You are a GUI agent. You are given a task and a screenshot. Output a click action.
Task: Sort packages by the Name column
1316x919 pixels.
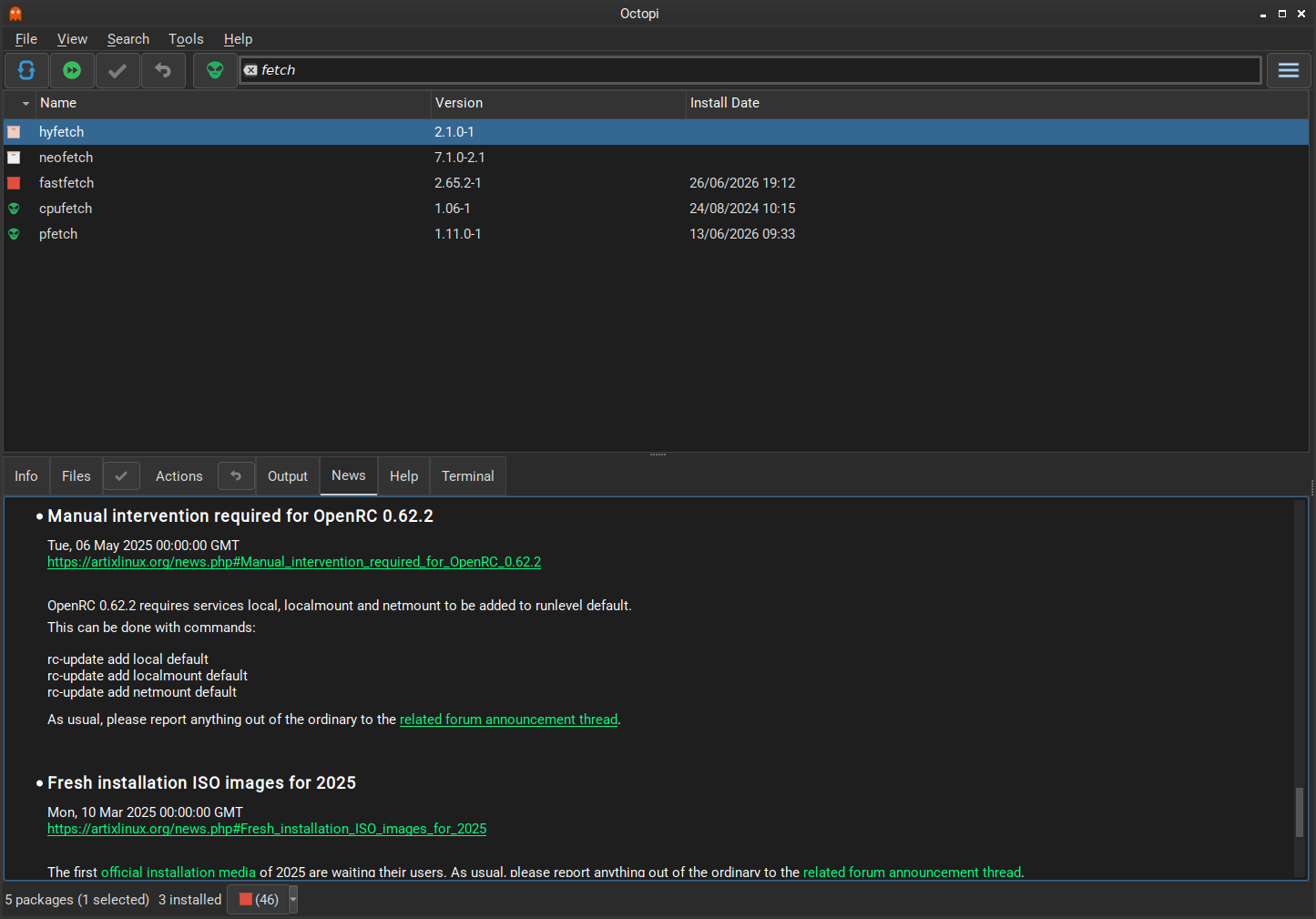[233, 104]
